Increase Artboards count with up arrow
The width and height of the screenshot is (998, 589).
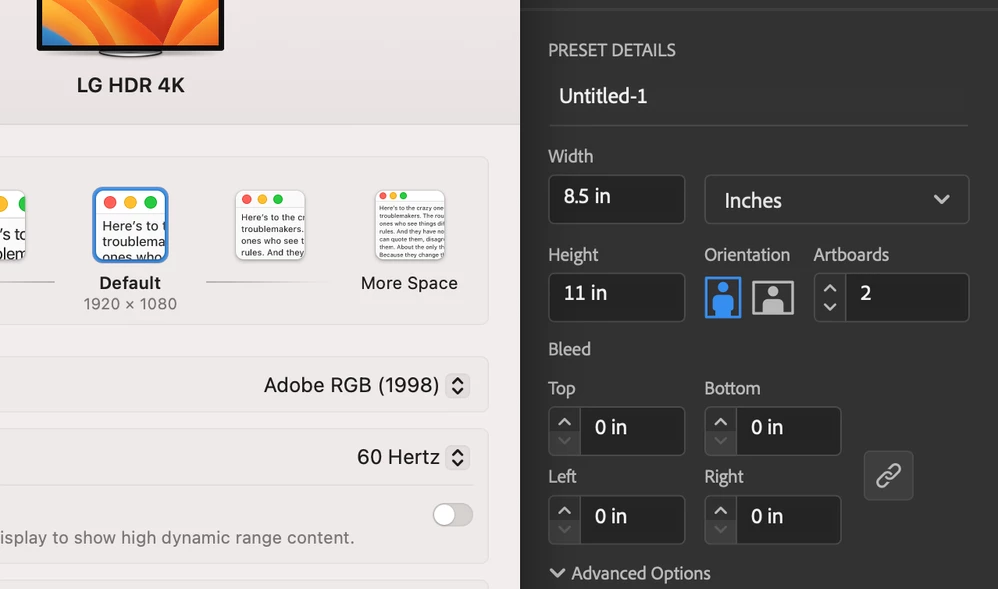pyautogui.click(x=830, y=288)
